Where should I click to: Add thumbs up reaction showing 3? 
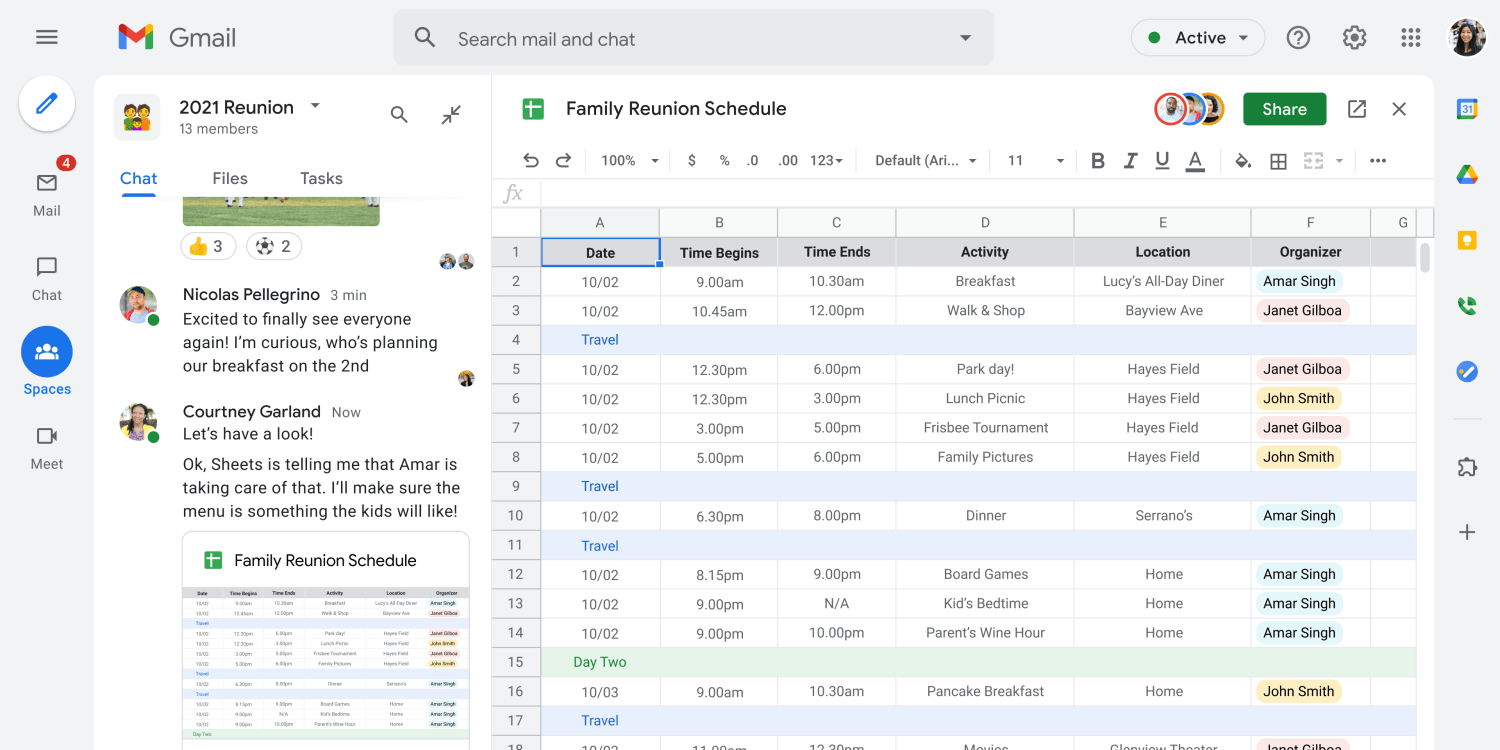(208, 246)
